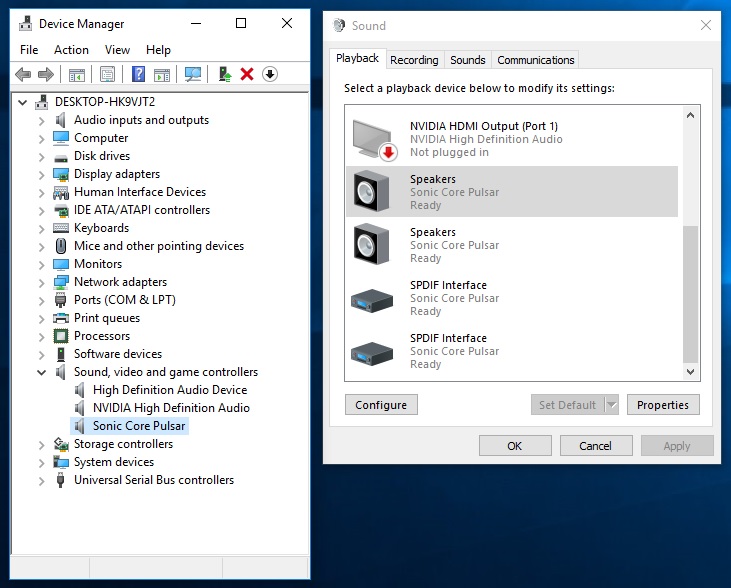The height and width of the screenshot is (588, 731).
Task: Maximize the Device Manager window
Action: tap(241, 23)
